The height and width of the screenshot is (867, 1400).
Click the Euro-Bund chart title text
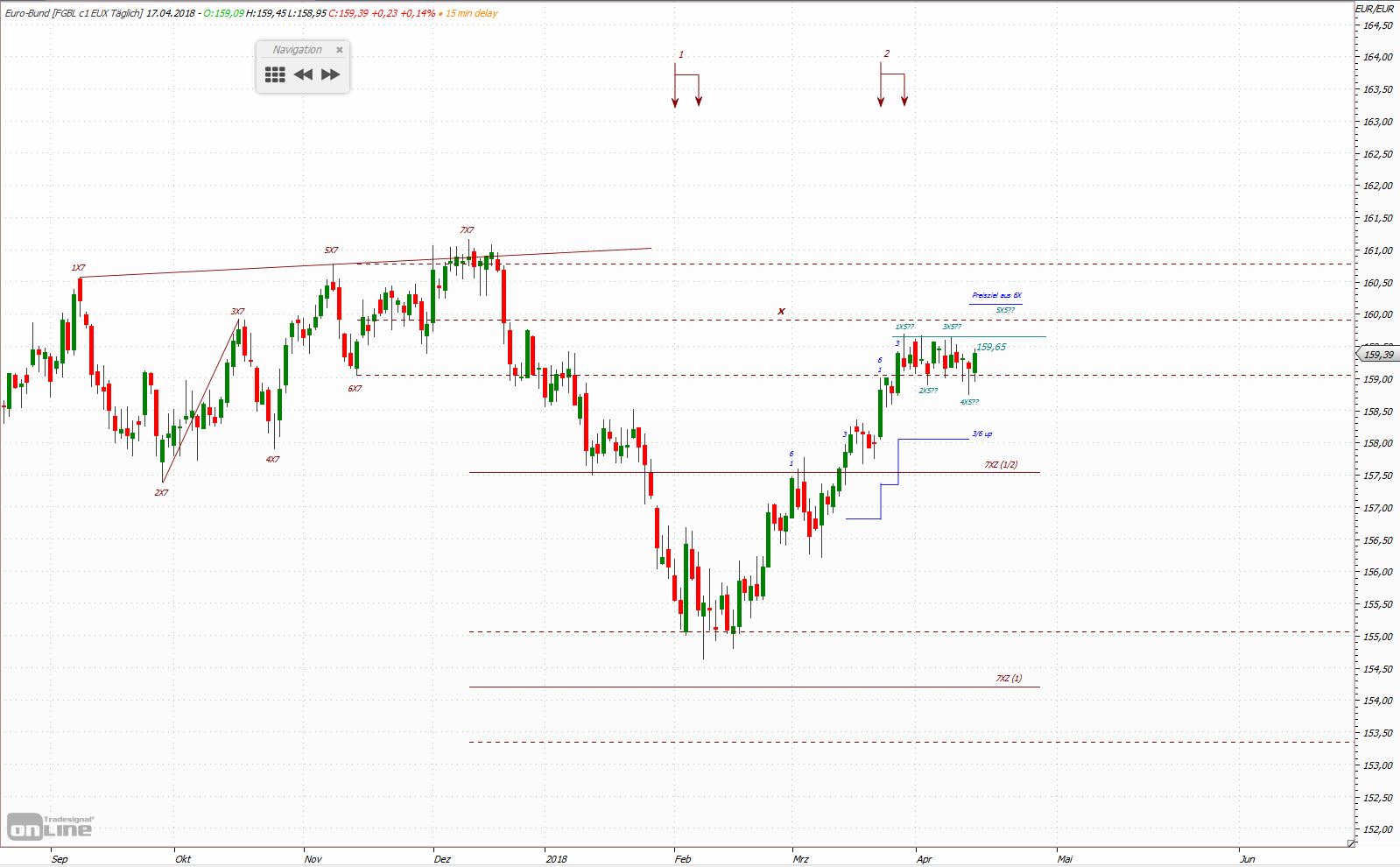click(74, 13)
